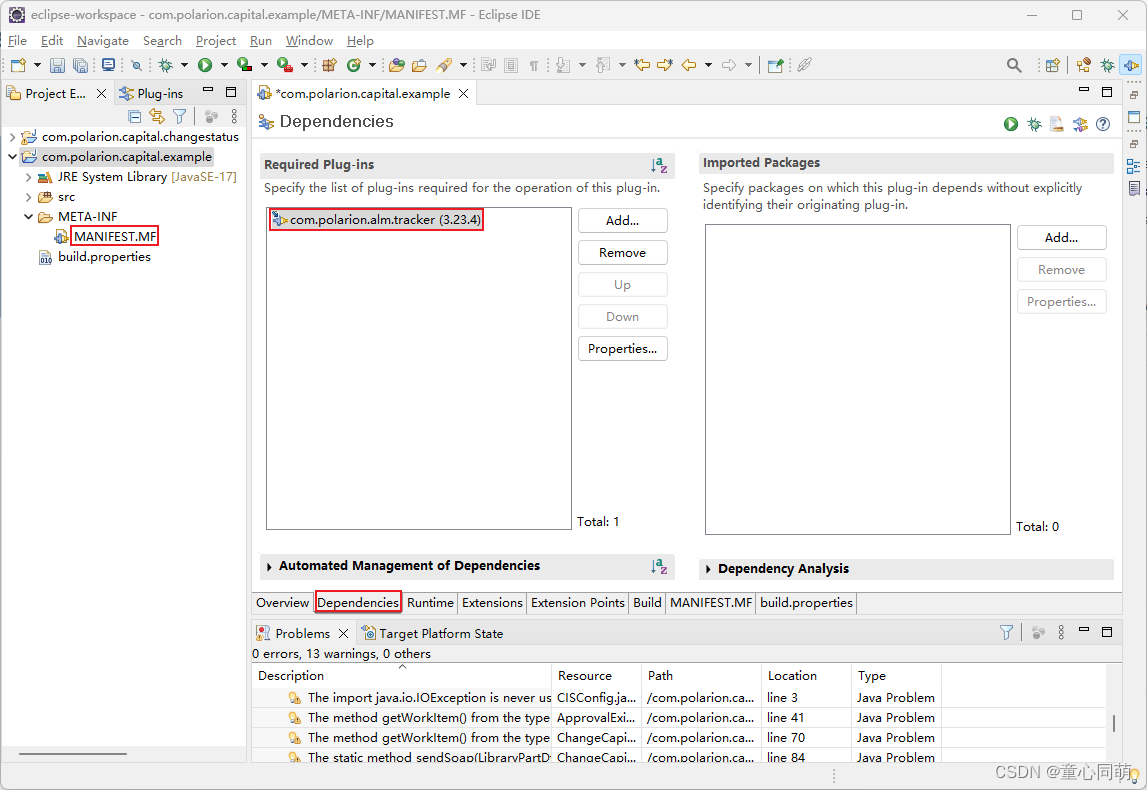The width and height of the screenshot is (1147, 790).
Task: Switch to the Overview editor tab
Action: (282, 603)
